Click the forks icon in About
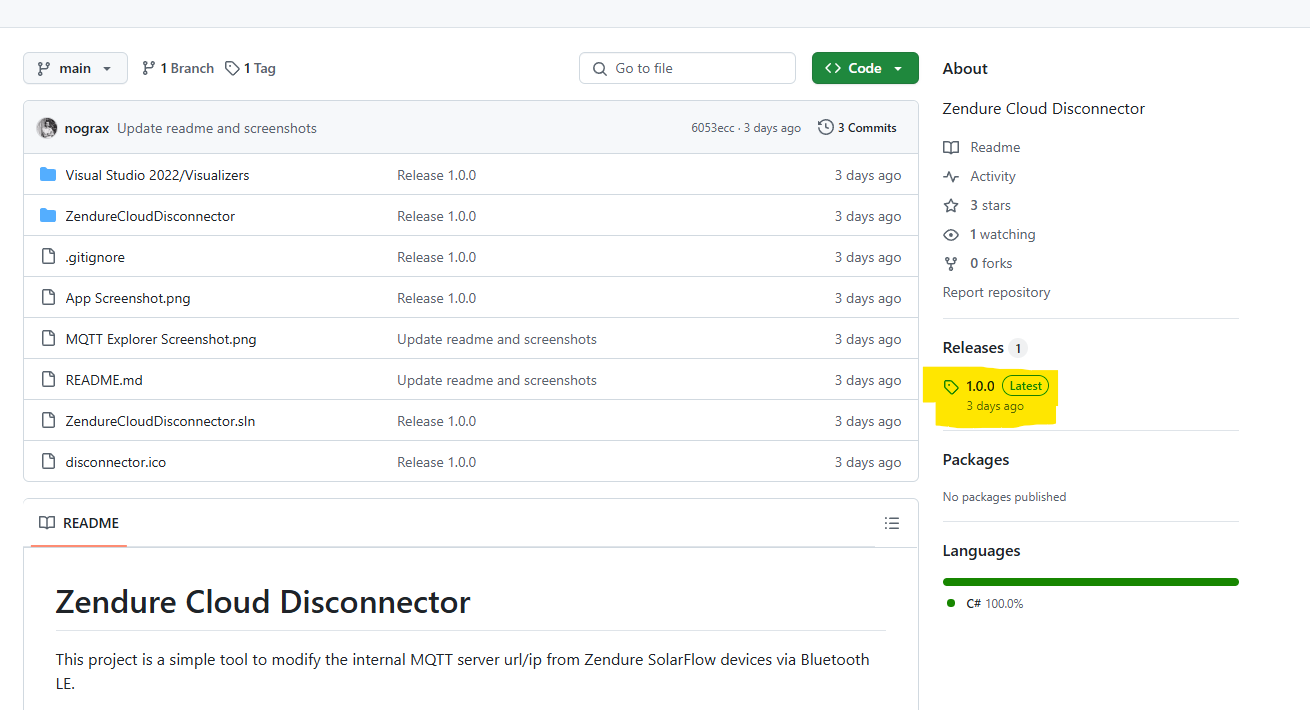This screenshot has height=710, width=1310. [x=951, y=263]
